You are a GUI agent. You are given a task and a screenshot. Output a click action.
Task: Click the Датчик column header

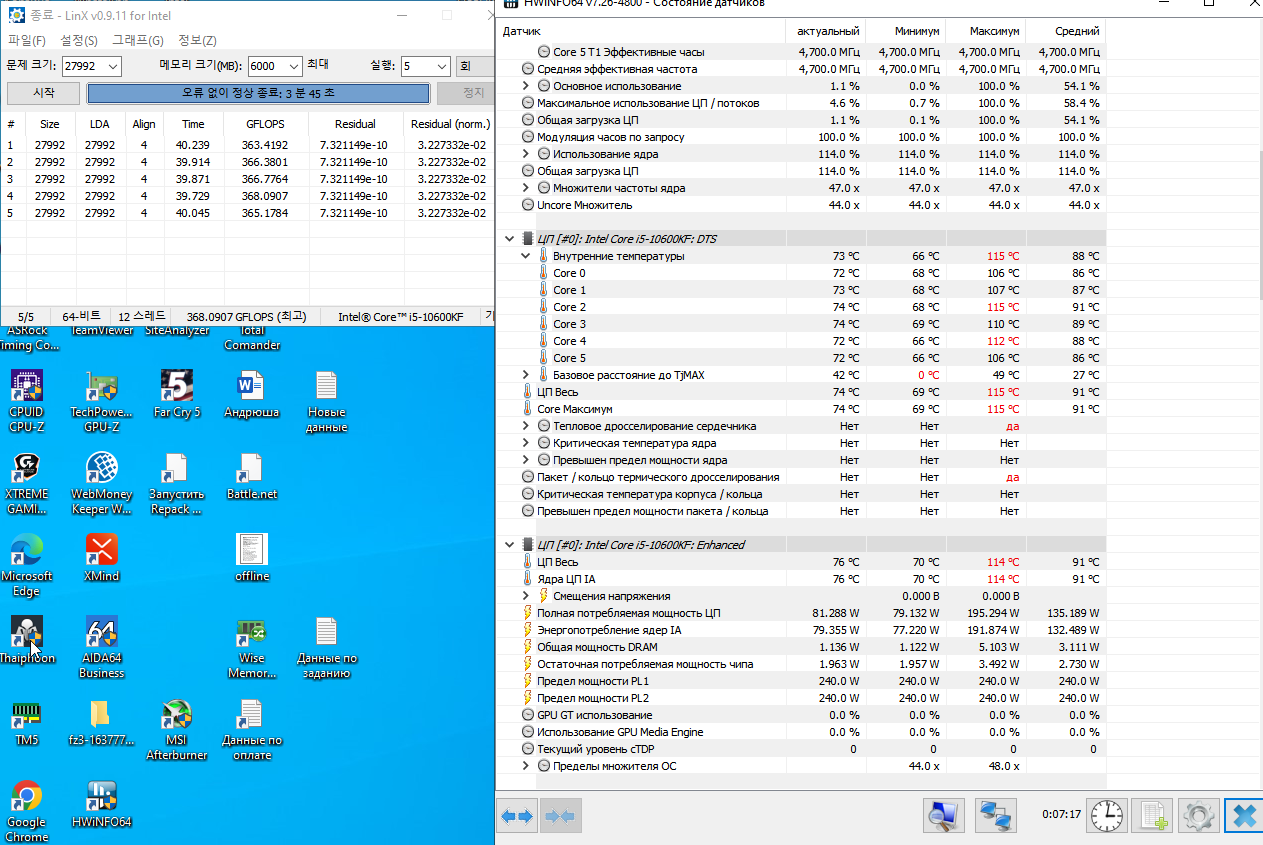[640, 31]
